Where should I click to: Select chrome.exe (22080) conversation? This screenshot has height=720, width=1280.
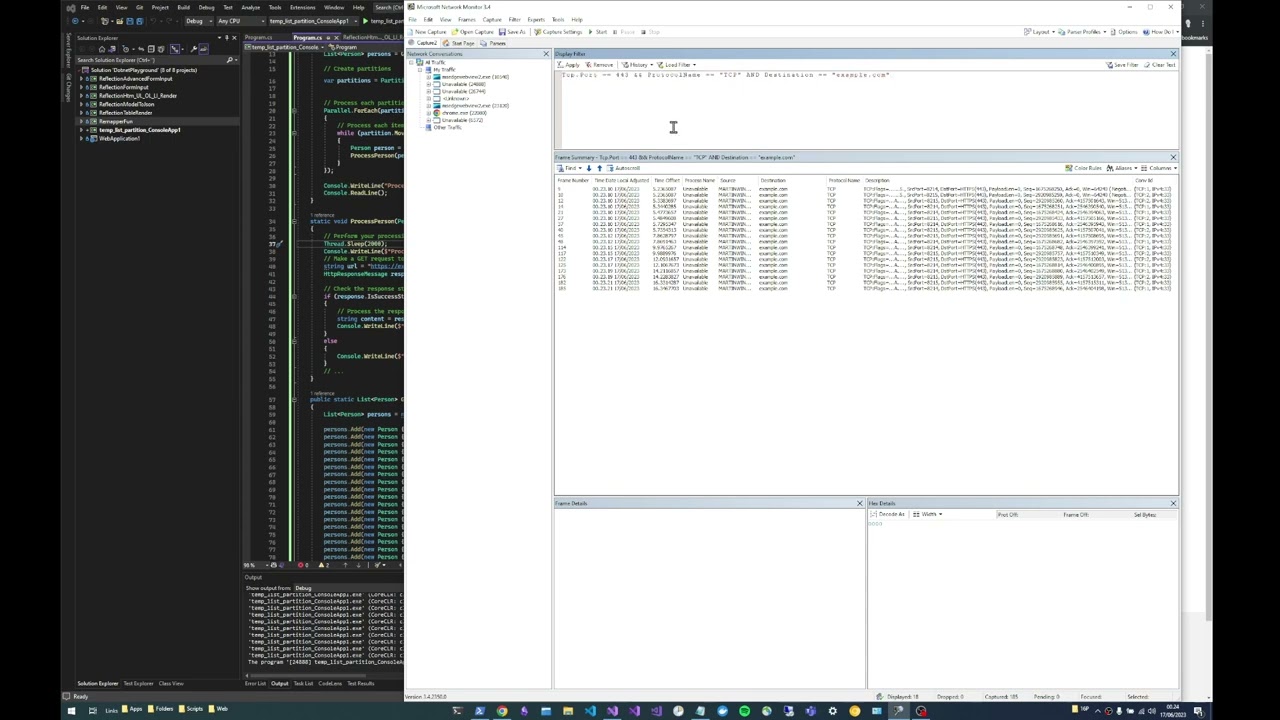458,113
